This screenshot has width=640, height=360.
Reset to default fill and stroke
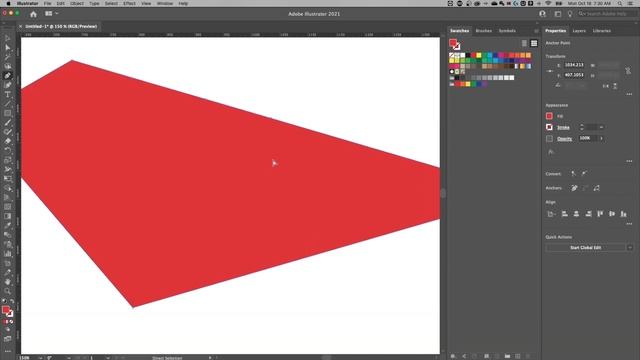click(x=4, y=301)
